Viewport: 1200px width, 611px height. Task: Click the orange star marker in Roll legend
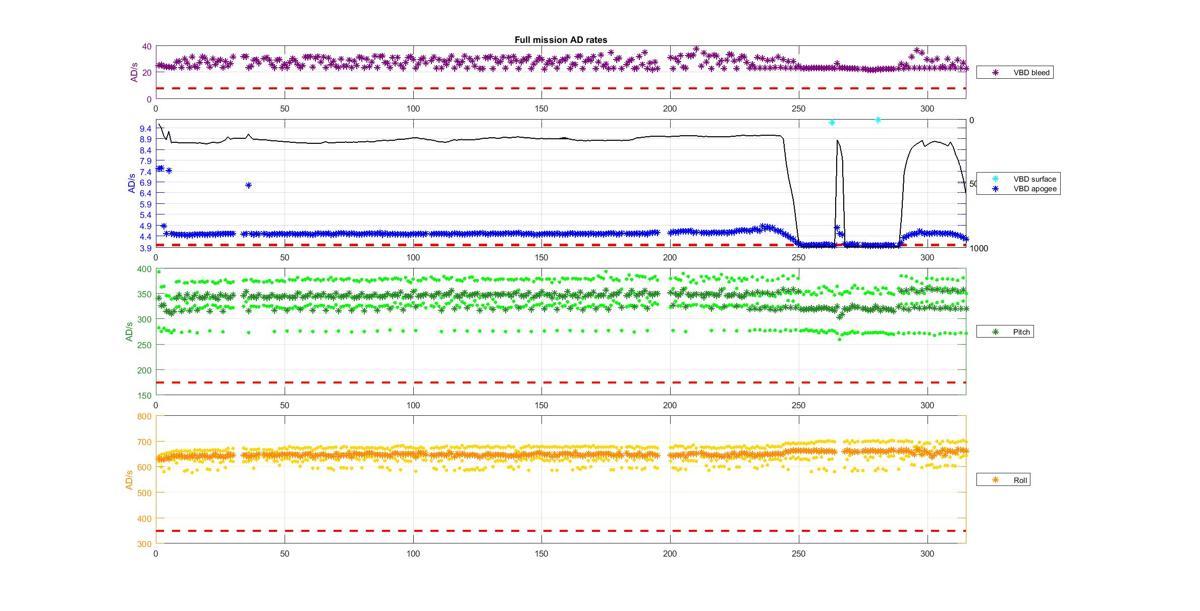pyautogui.click(x=995, y=480)
